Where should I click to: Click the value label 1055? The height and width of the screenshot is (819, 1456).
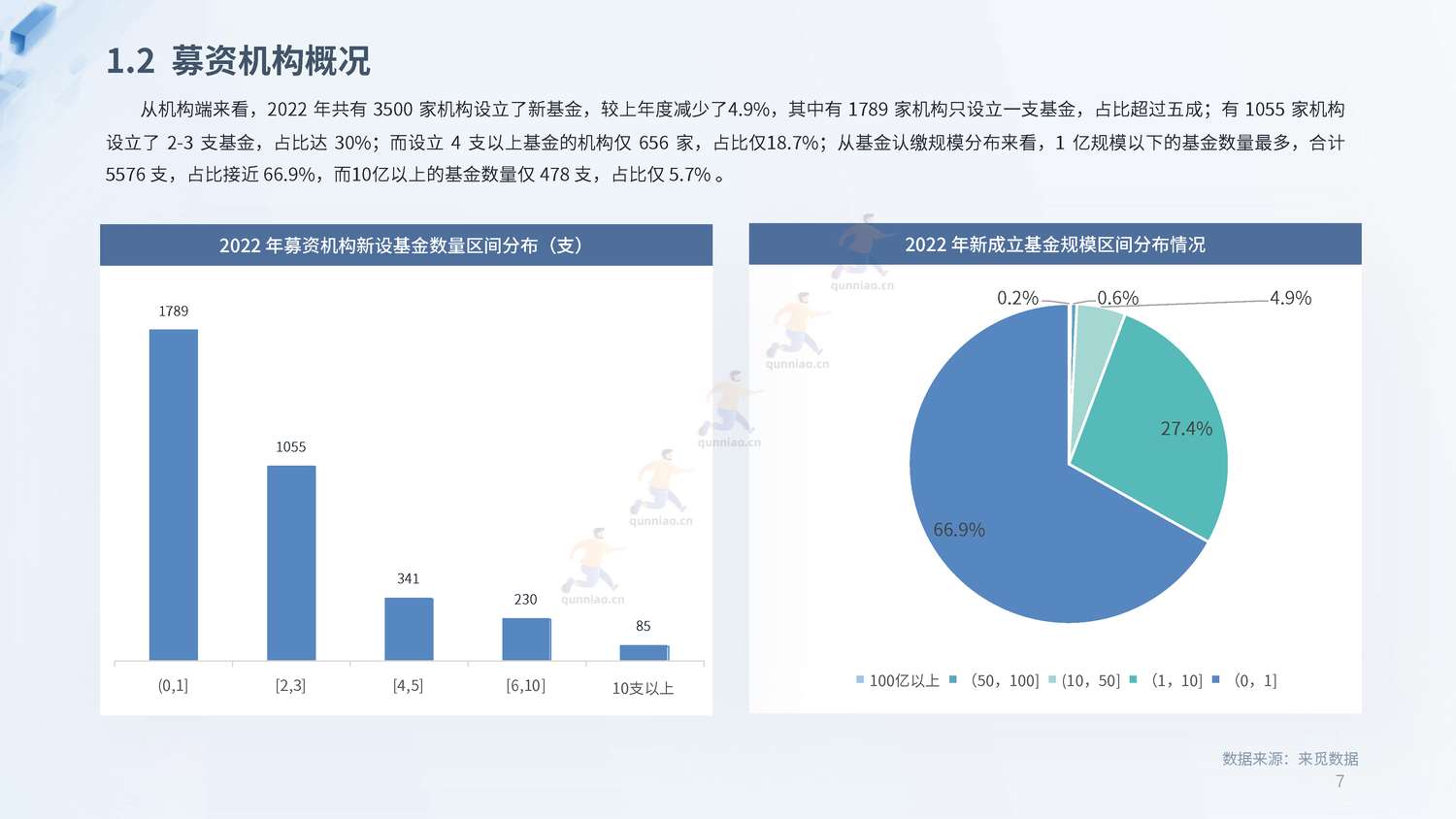291,447
